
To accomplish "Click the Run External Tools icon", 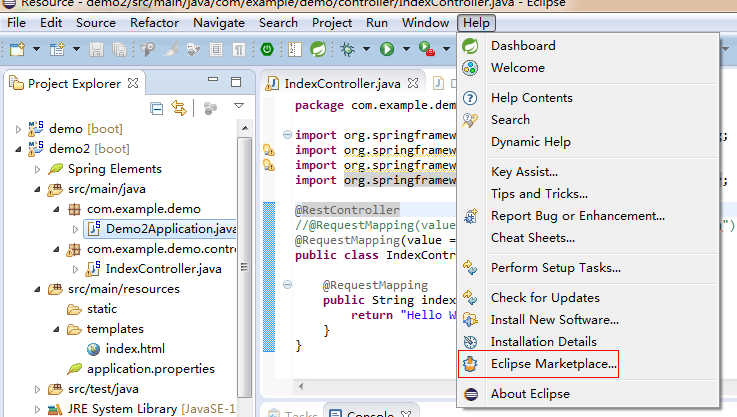I will tap(427, 49).
